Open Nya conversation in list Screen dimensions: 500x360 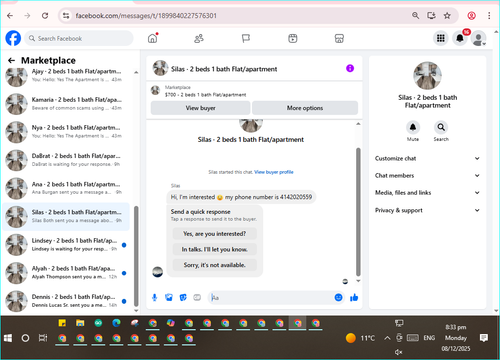[x=66, y=132]
